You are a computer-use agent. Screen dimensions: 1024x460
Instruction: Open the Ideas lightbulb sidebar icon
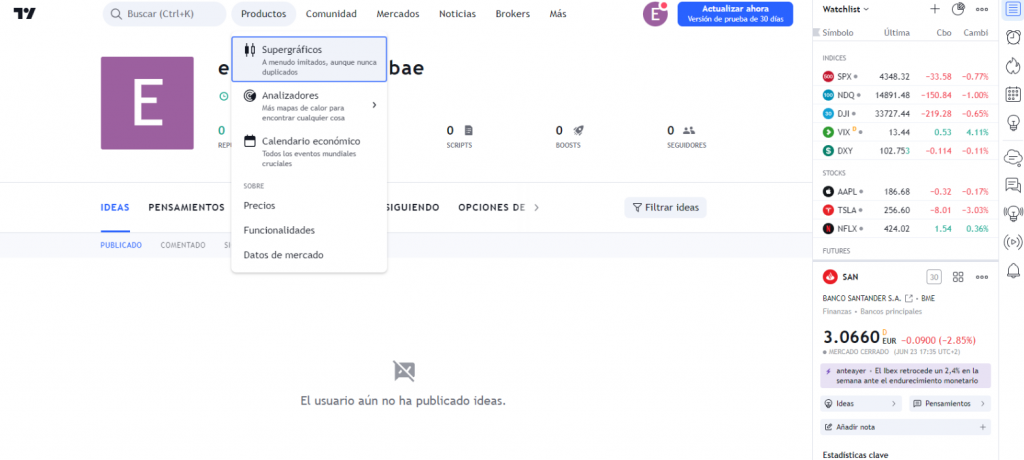1013,122
